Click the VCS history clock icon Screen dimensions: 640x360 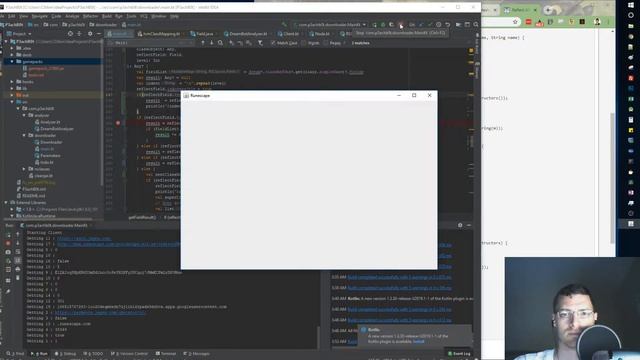click(438, 25)
